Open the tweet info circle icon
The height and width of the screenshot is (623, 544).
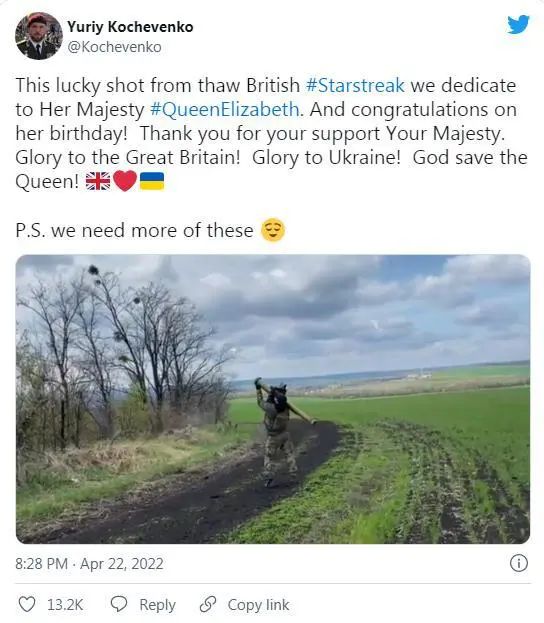pos(519,563)
